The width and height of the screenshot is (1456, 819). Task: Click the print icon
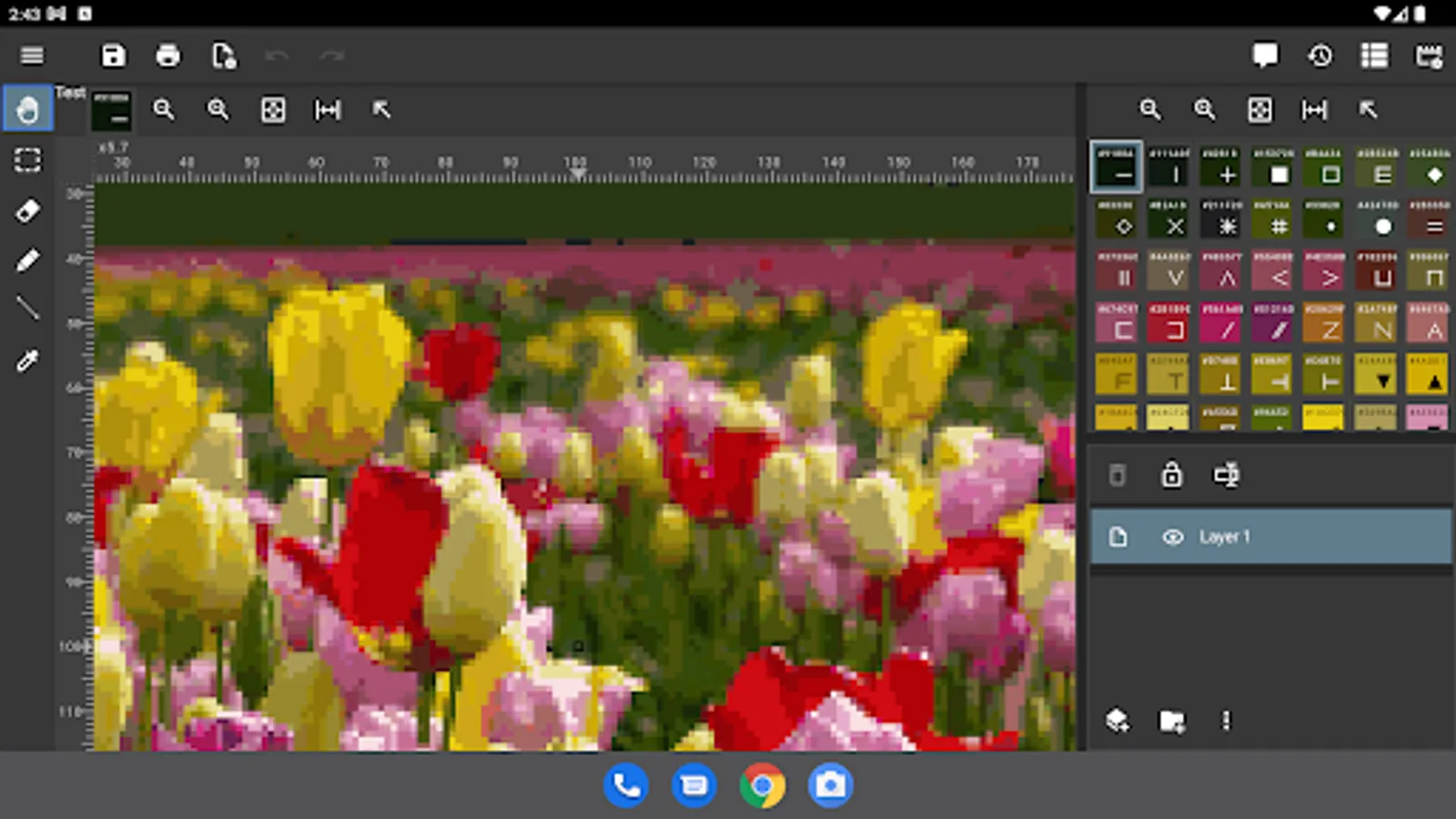(x=167, y=56)
